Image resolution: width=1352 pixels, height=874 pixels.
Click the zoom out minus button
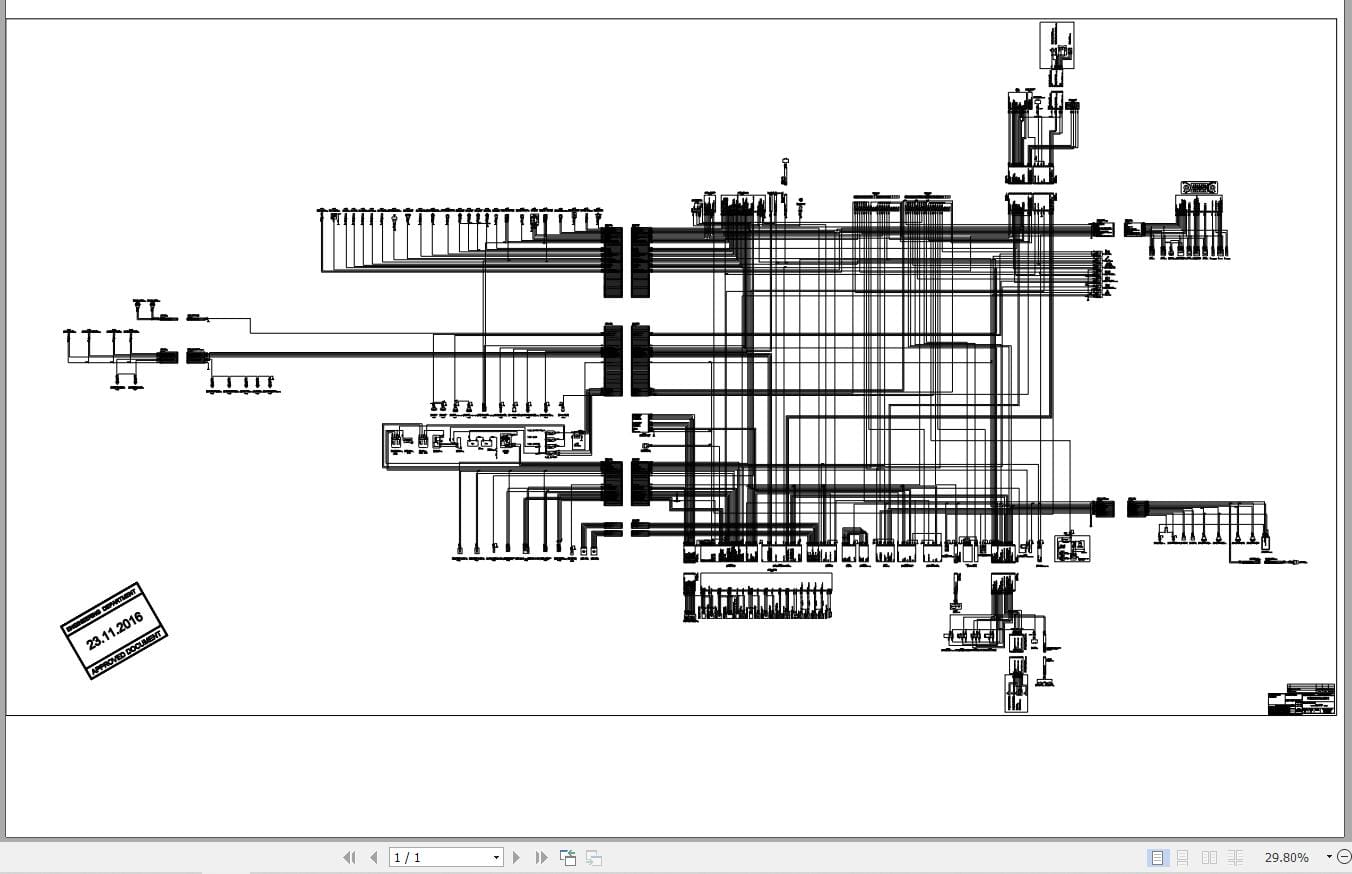point(1344,857)
